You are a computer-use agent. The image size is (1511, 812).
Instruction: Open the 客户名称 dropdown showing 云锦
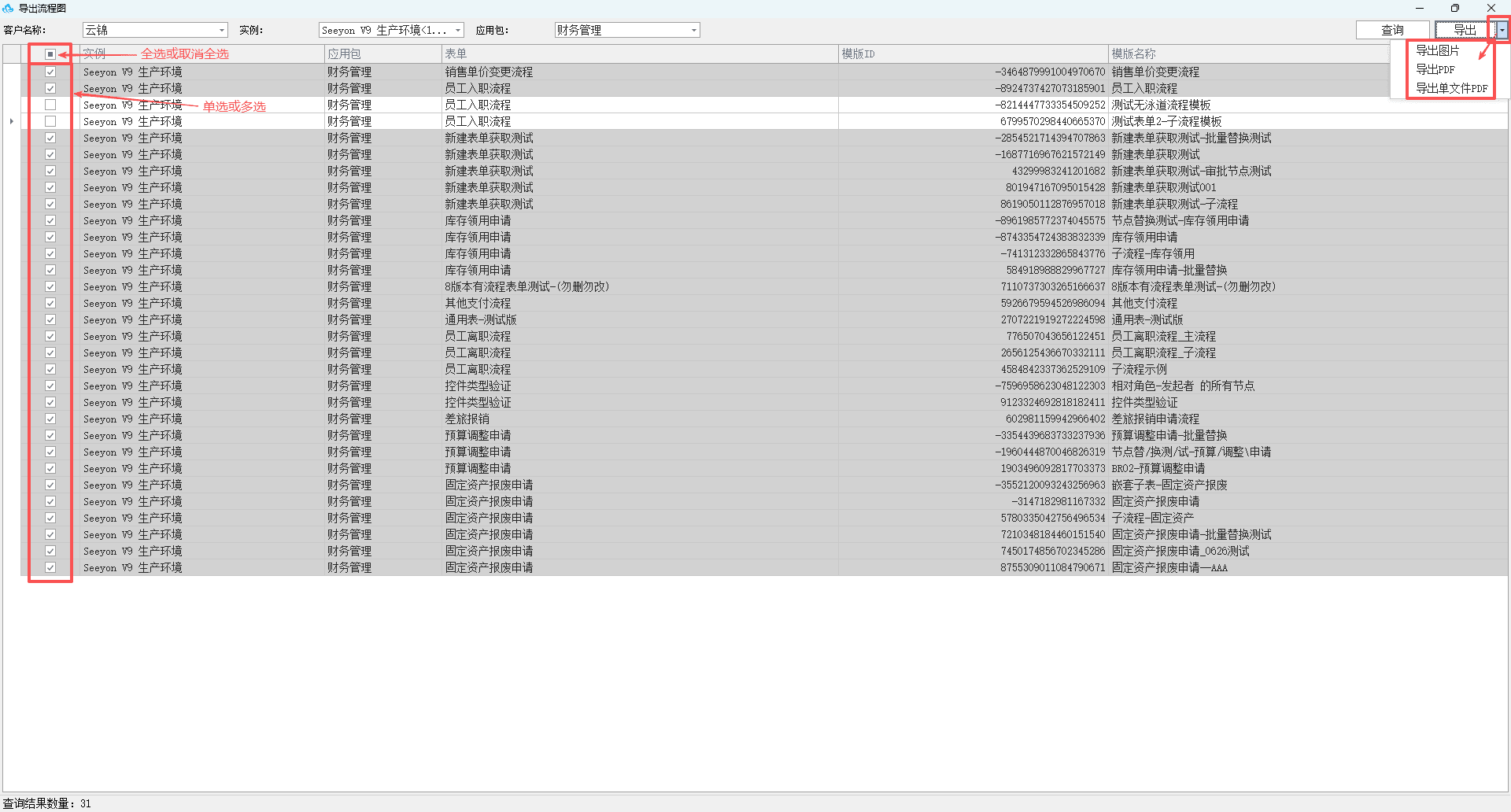(x=155, y=30)
